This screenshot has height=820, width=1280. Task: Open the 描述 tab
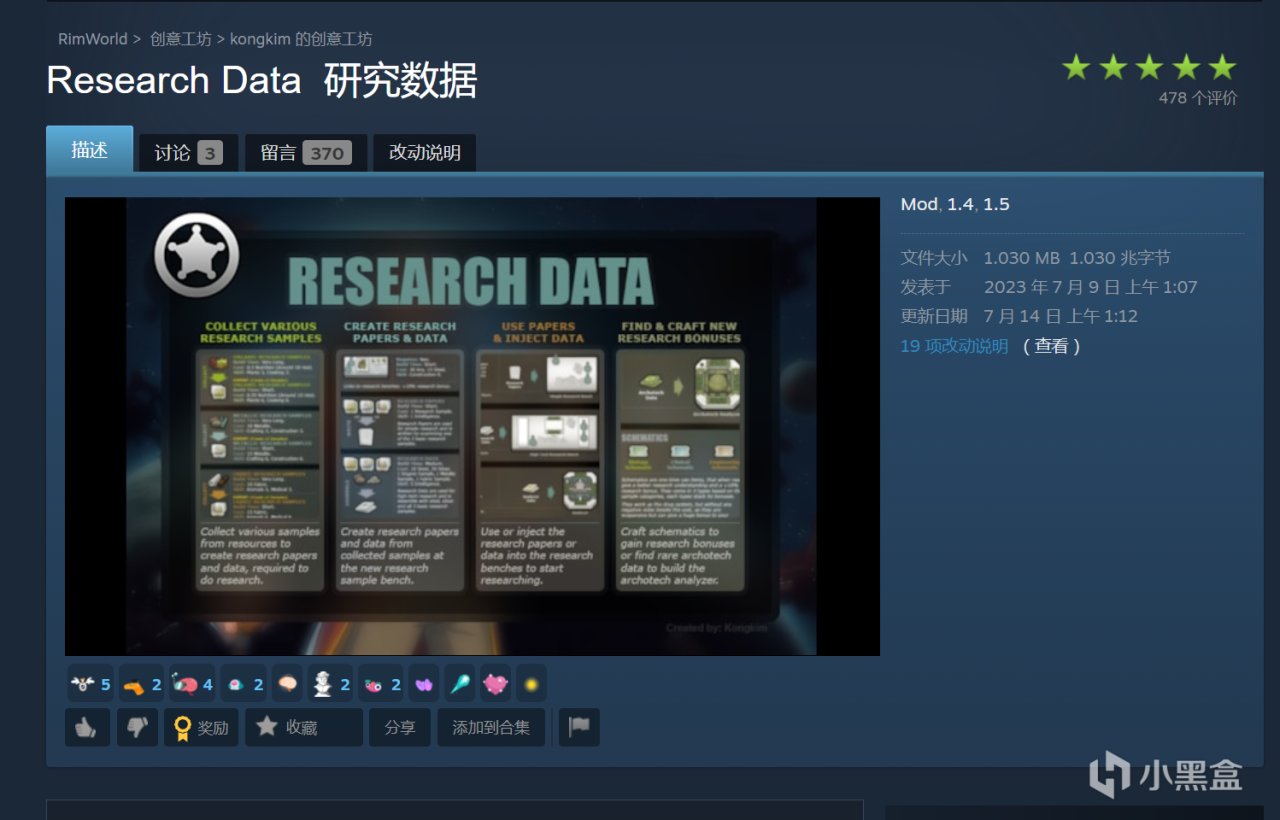click(x=89, y=150)
